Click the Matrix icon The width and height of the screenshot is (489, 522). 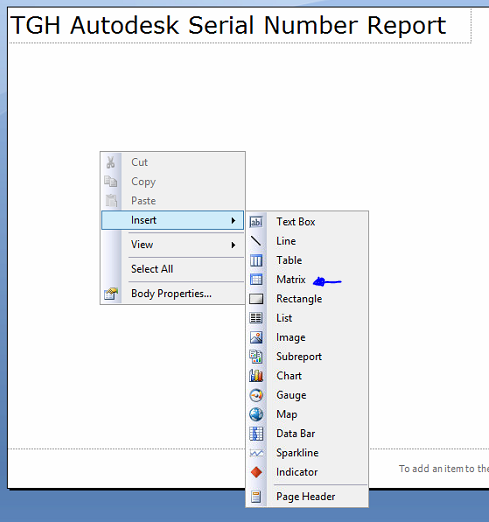[256, 279]
